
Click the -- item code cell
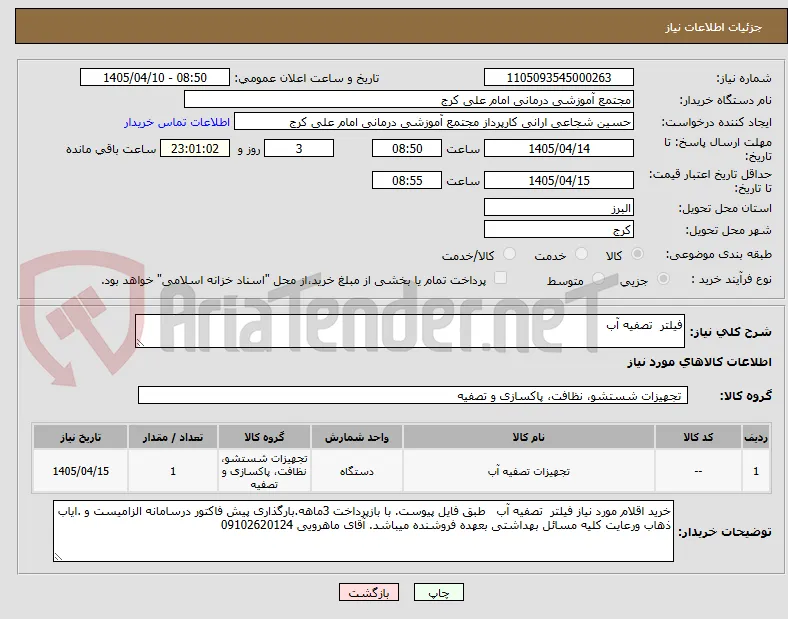(x=698, y=471)
